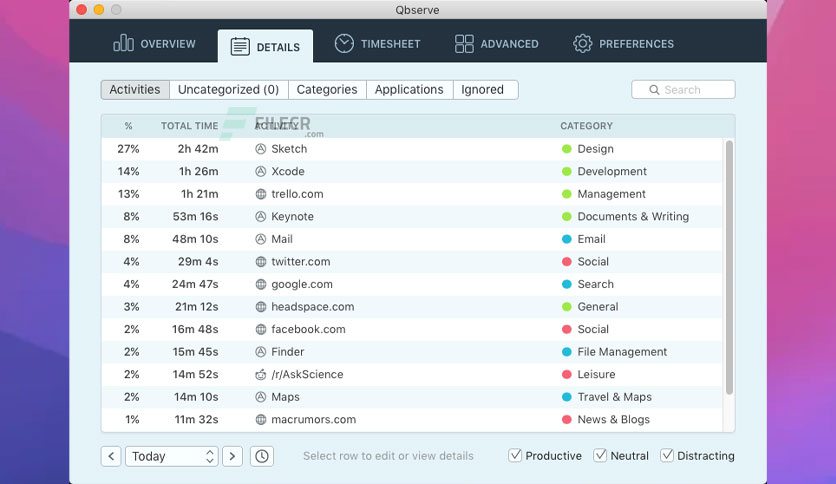Click the activities list vertical scrollbar
This screenshot has width=836, height=484.
click(x=729, y=268)
